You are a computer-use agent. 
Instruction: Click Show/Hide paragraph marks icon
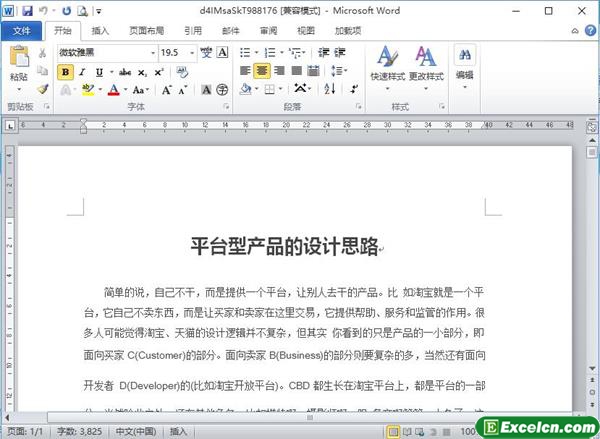pos(354,90)
